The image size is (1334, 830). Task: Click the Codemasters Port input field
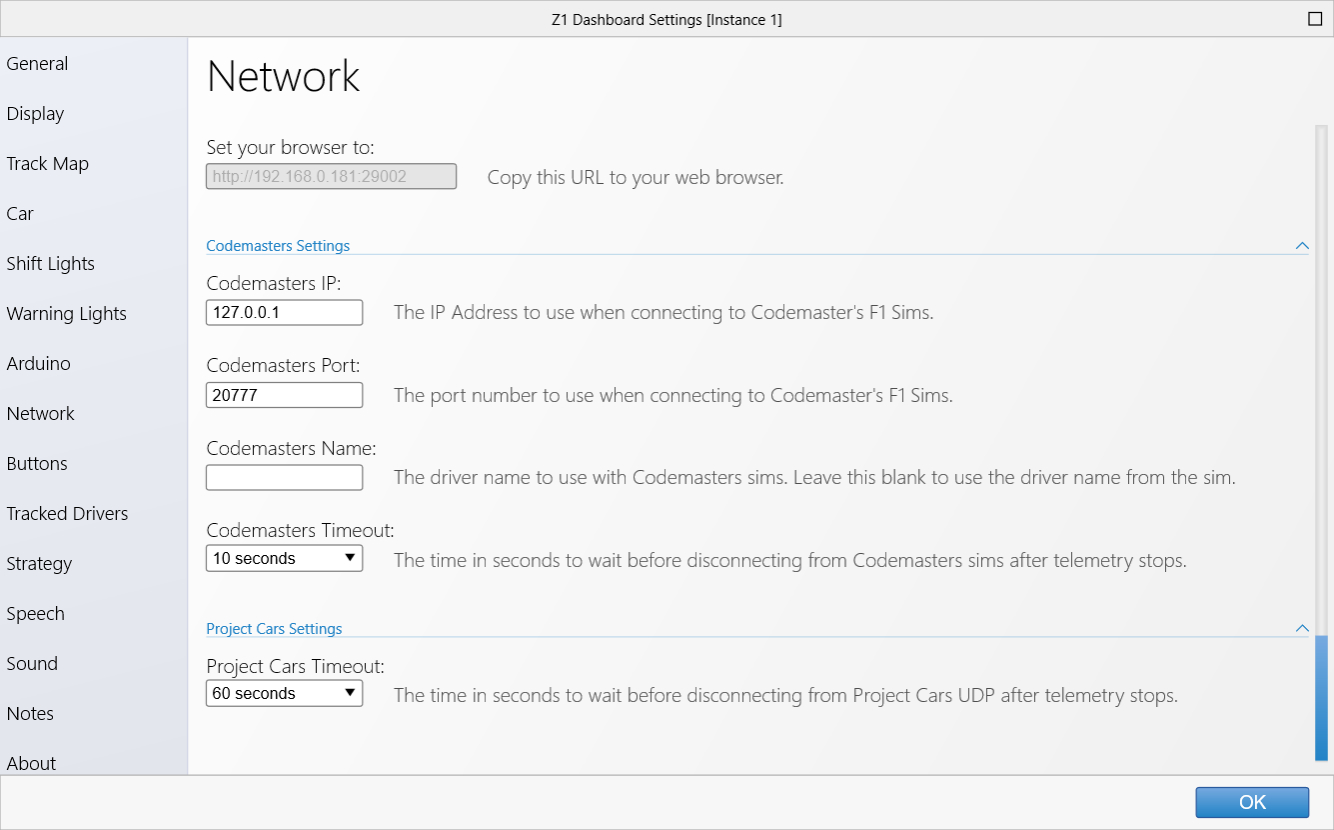(x=284, y=395)
